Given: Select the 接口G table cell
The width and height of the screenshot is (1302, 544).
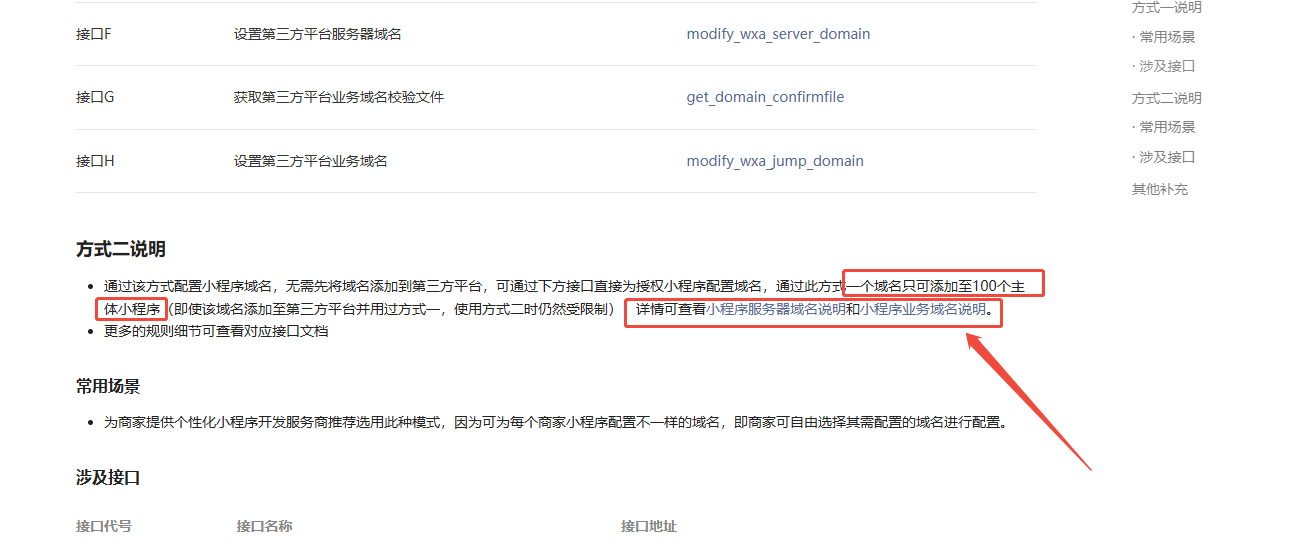Looking at the screenshot, I should click(95, 97).
